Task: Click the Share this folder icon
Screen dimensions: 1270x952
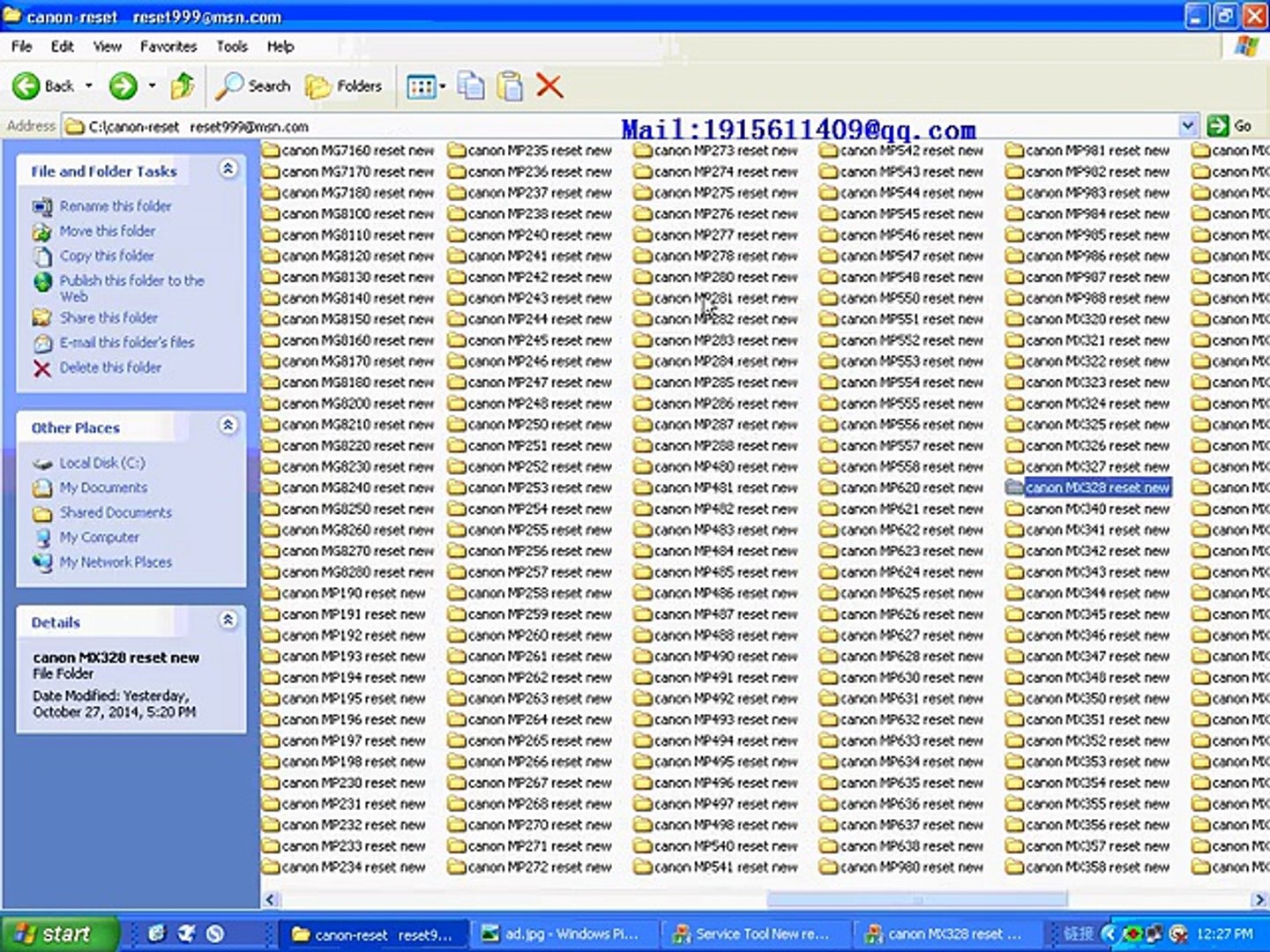Action: pos(42,317)
